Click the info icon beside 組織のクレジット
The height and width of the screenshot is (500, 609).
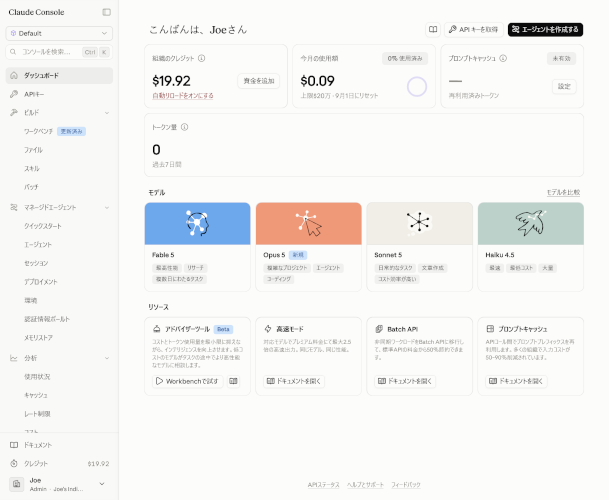pos(202,58)
